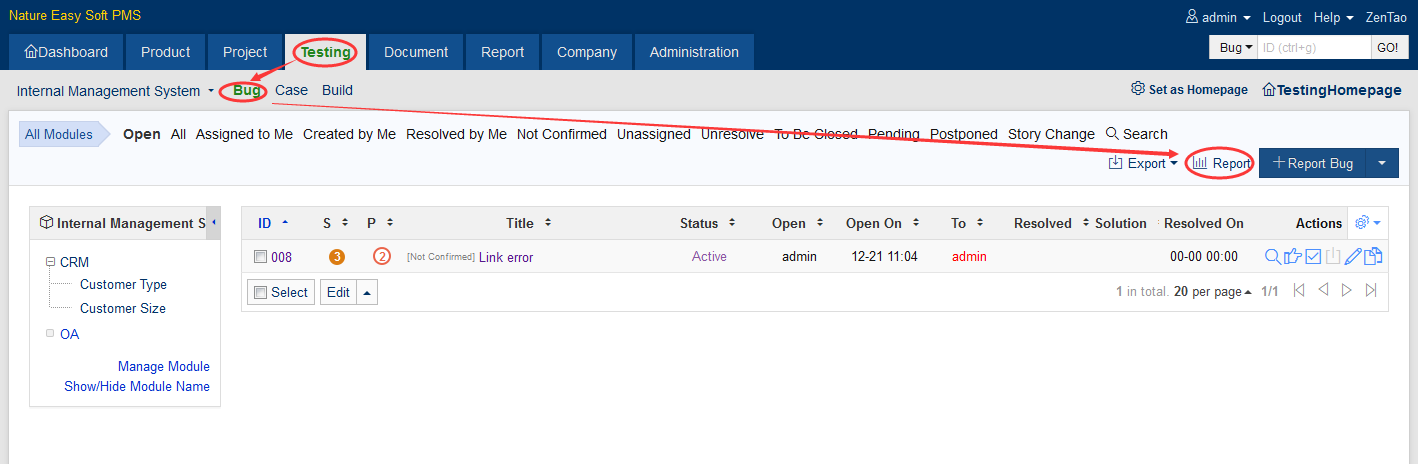Toggle the Select all checkbox

261,292
